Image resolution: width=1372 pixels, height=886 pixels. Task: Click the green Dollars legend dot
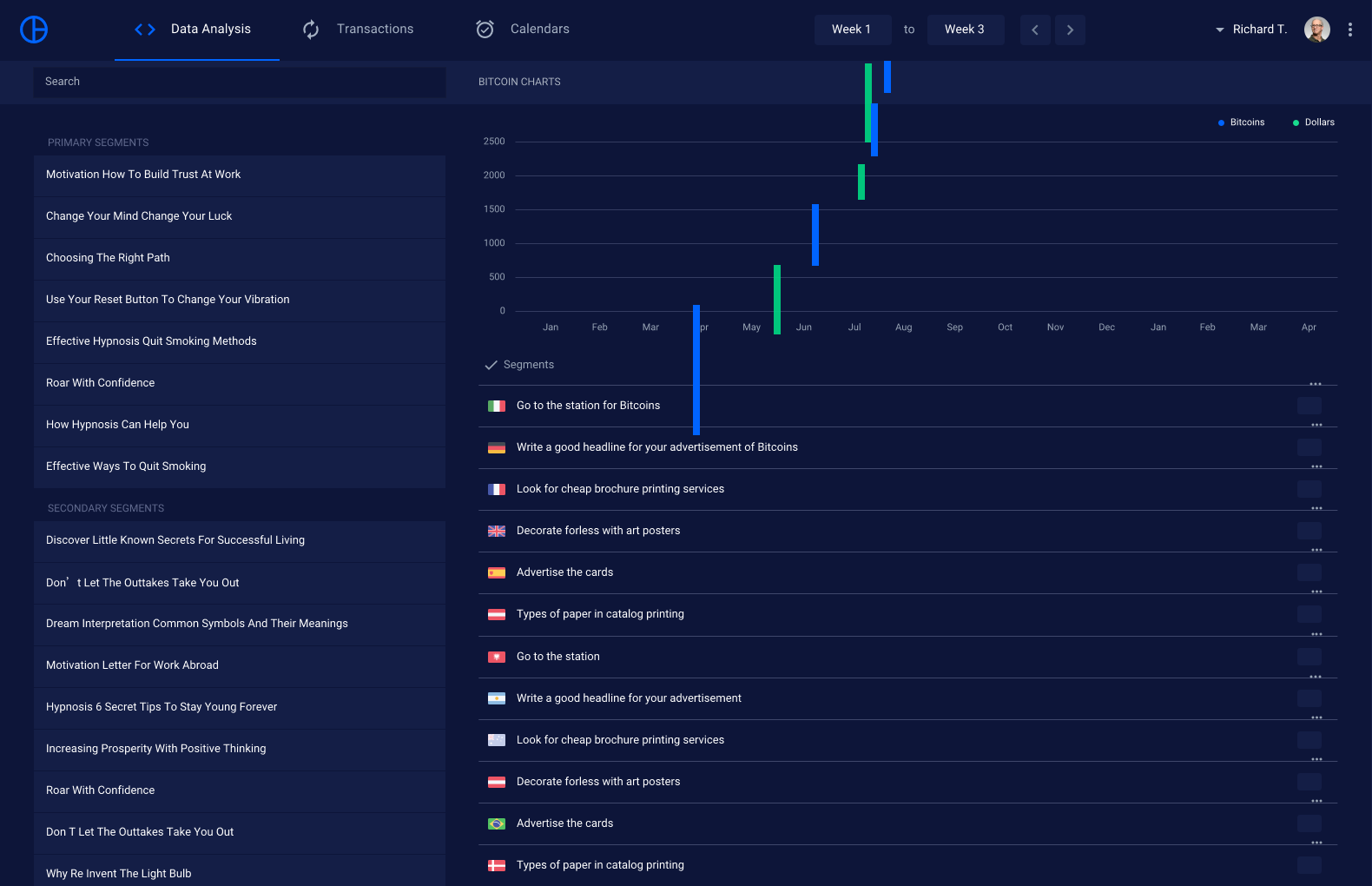[x=1296, y=123]
